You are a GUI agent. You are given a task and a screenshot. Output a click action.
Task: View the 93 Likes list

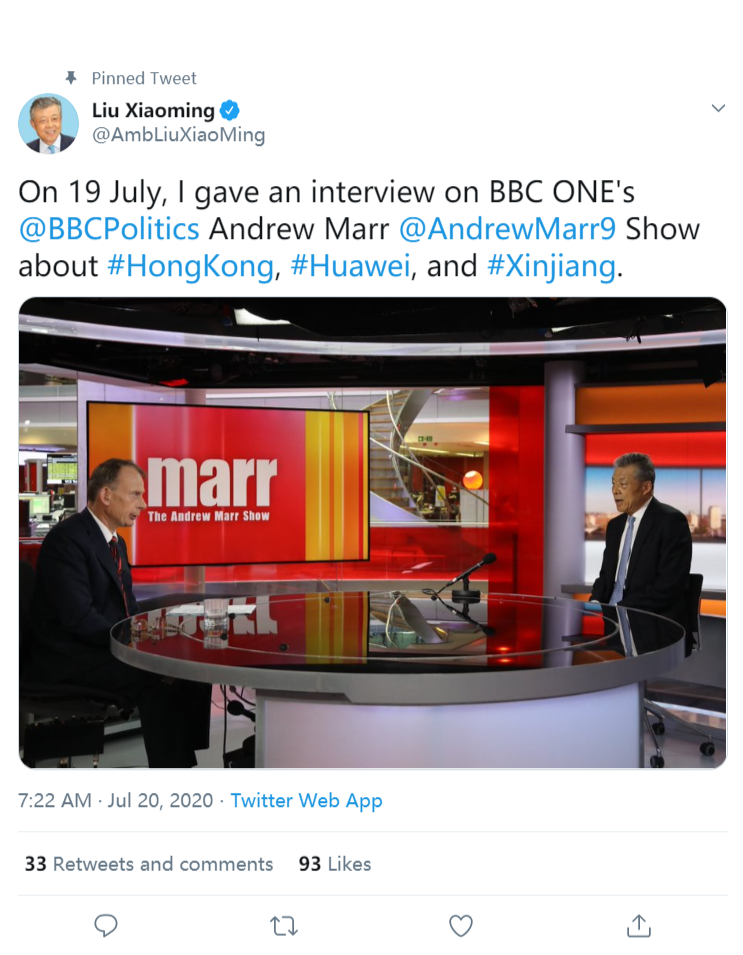point(334,864)
